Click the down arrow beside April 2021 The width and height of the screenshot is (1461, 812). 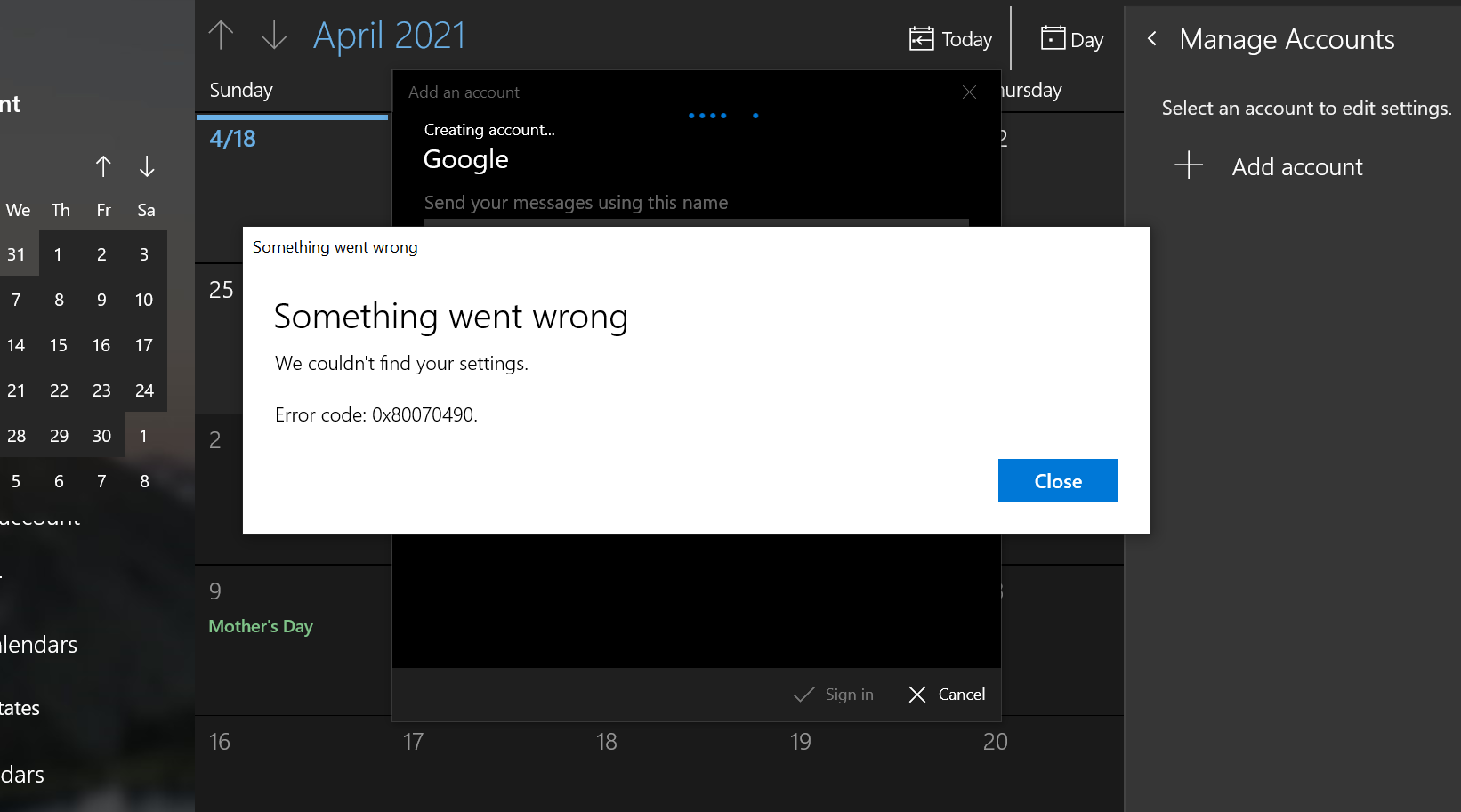274,36
